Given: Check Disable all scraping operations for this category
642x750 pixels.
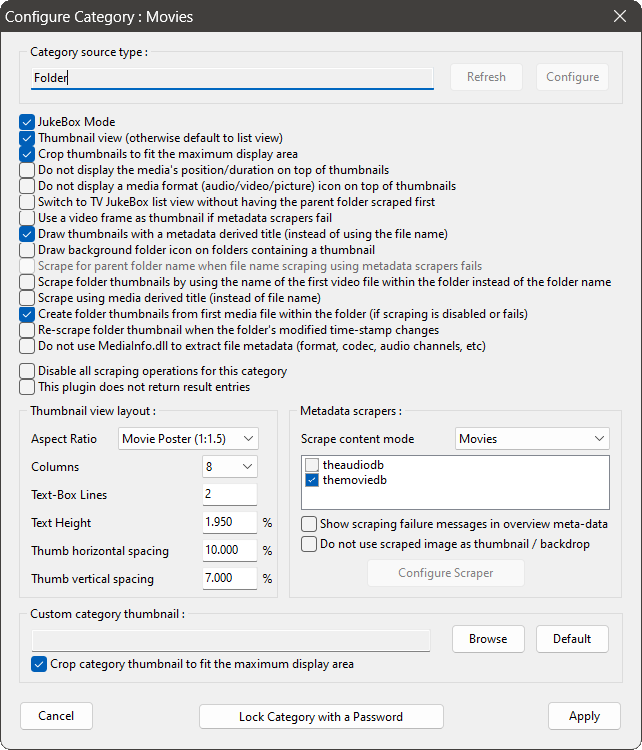Looking at the screenshot, I should (x=27, y=371).
